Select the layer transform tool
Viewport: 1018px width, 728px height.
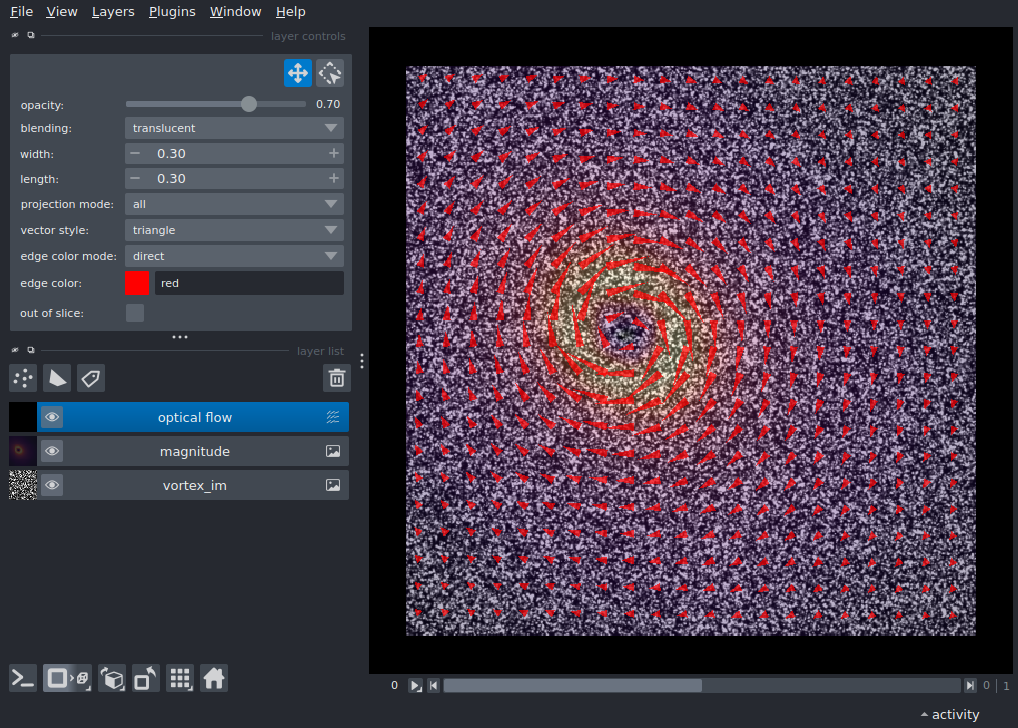pyautogui.click(x=329, y=72)
